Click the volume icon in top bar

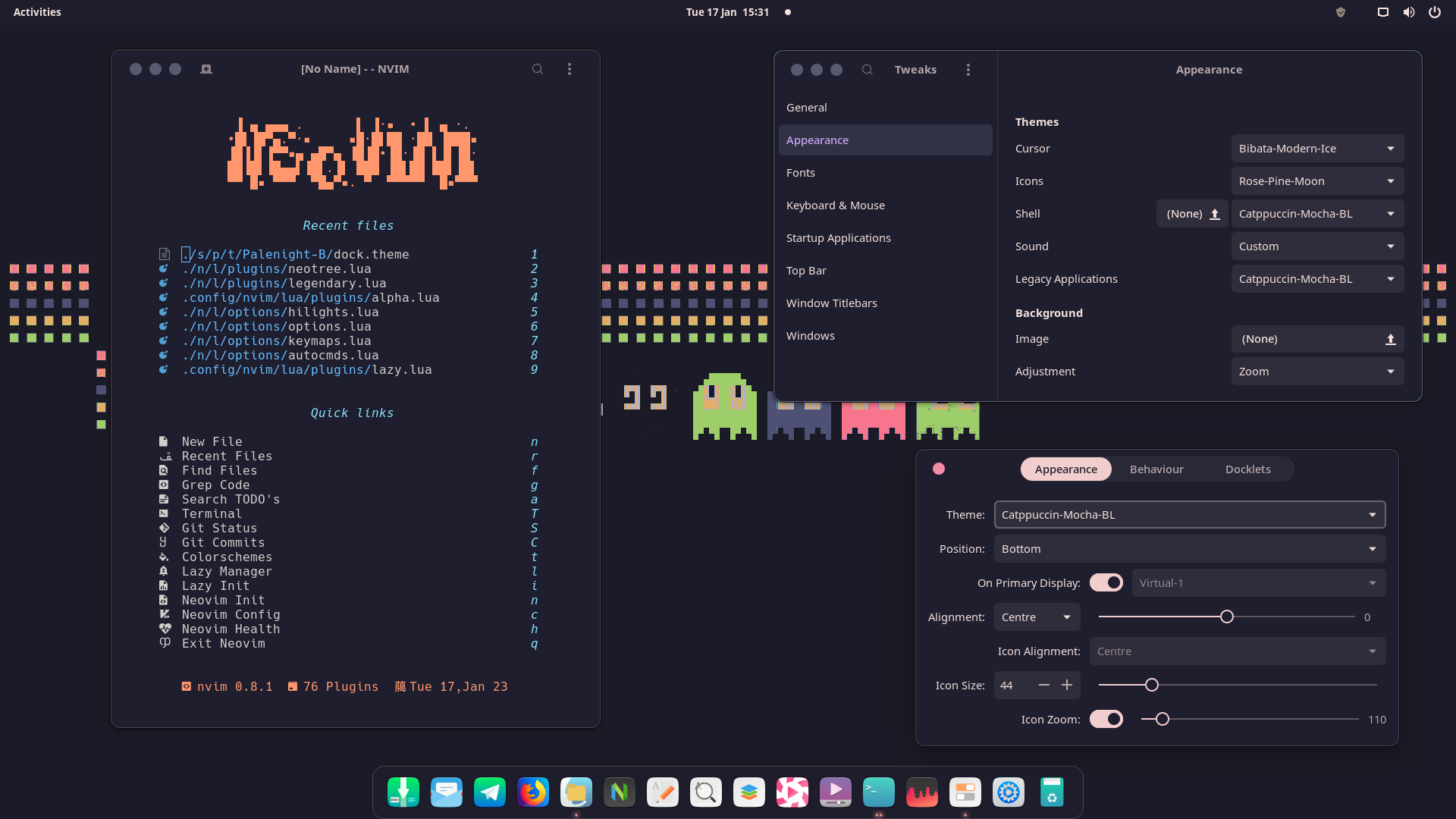pyautogui.click(x=1409, y=12)
